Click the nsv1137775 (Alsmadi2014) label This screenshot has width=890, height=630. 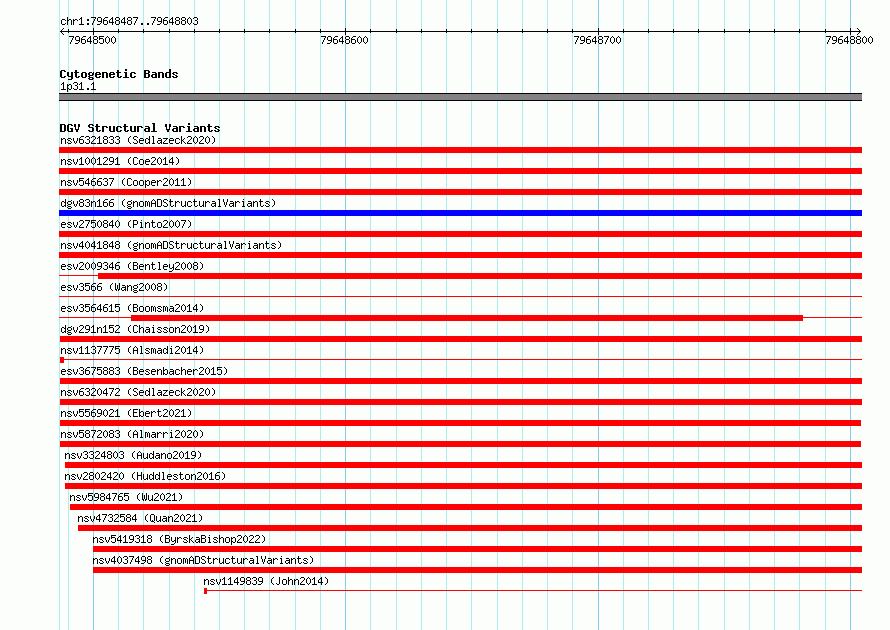132,350
